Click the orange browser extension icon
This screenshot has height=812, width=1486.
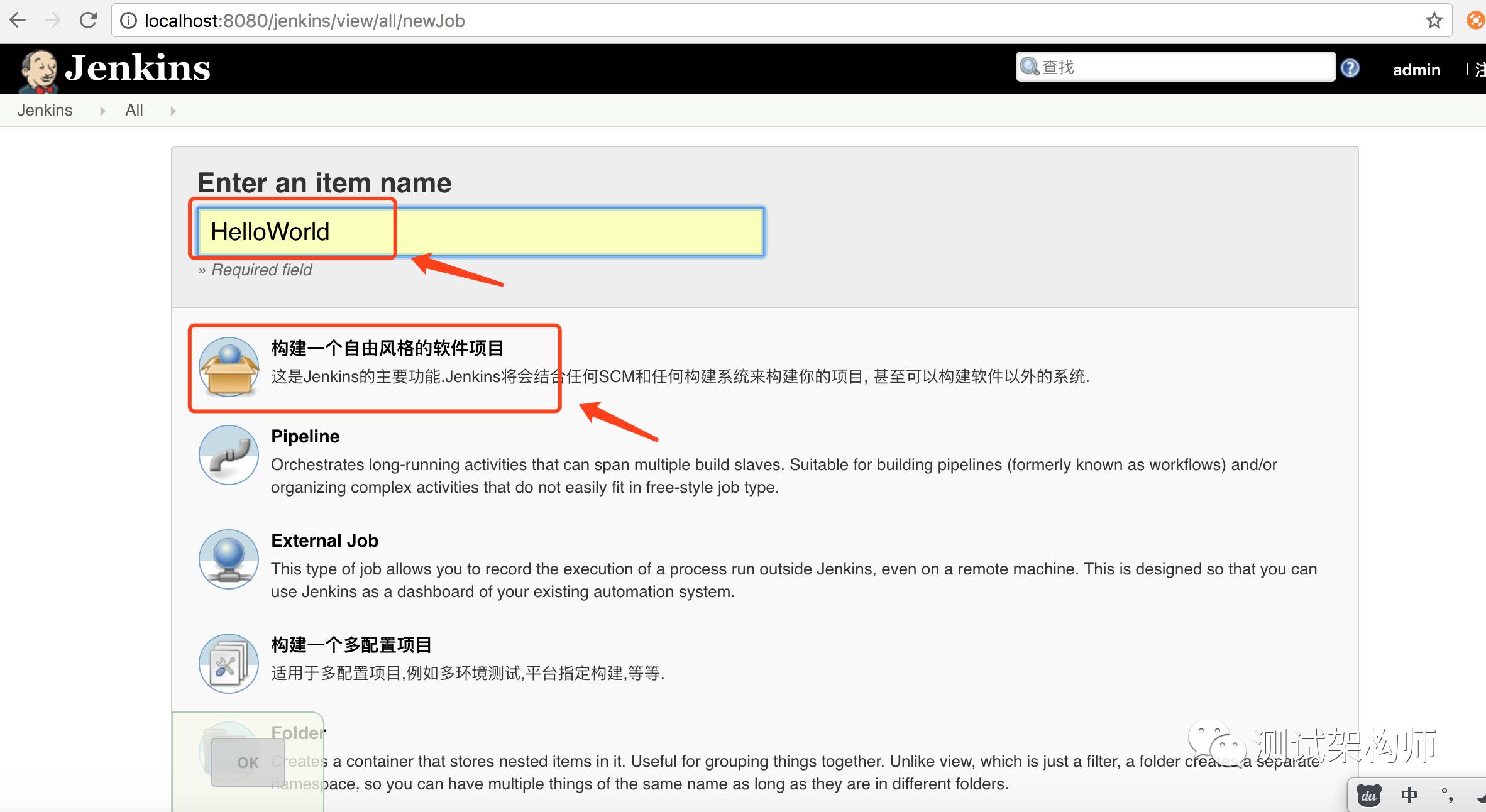[x=1476, y=21]
